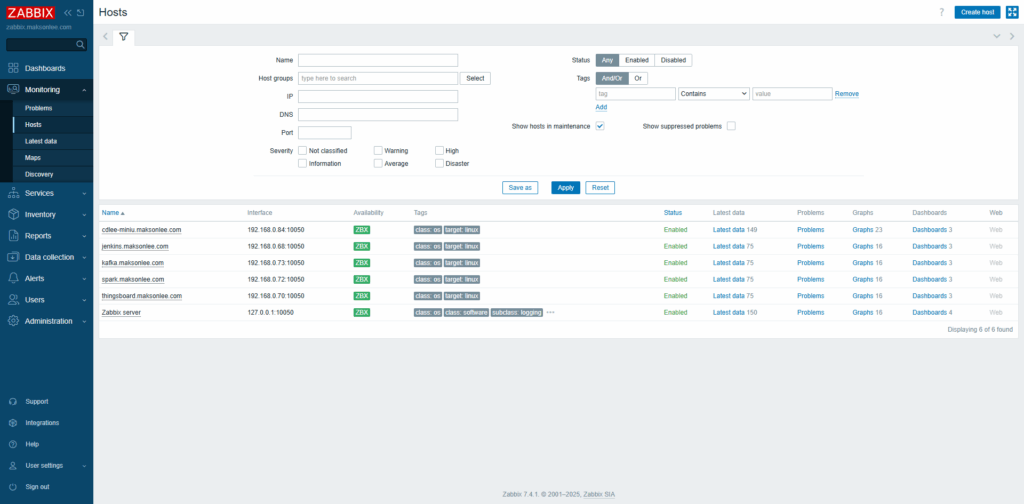Click the Inventory cube icon
Viewport: 1024px width, 504px height.
(13, 214)
